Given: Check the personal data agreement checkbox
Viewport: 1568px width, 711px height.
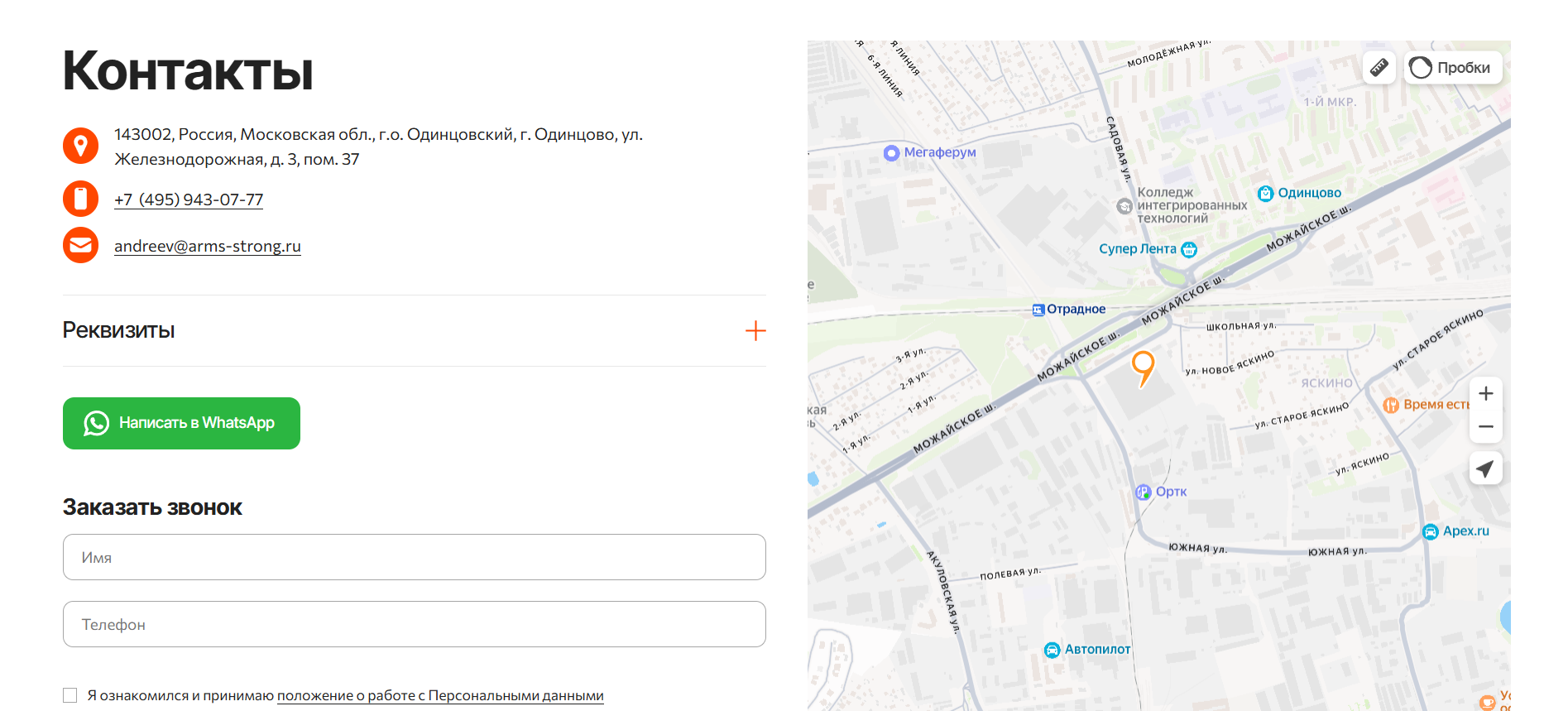Looking at the screenshot, I should pos(70,695).
